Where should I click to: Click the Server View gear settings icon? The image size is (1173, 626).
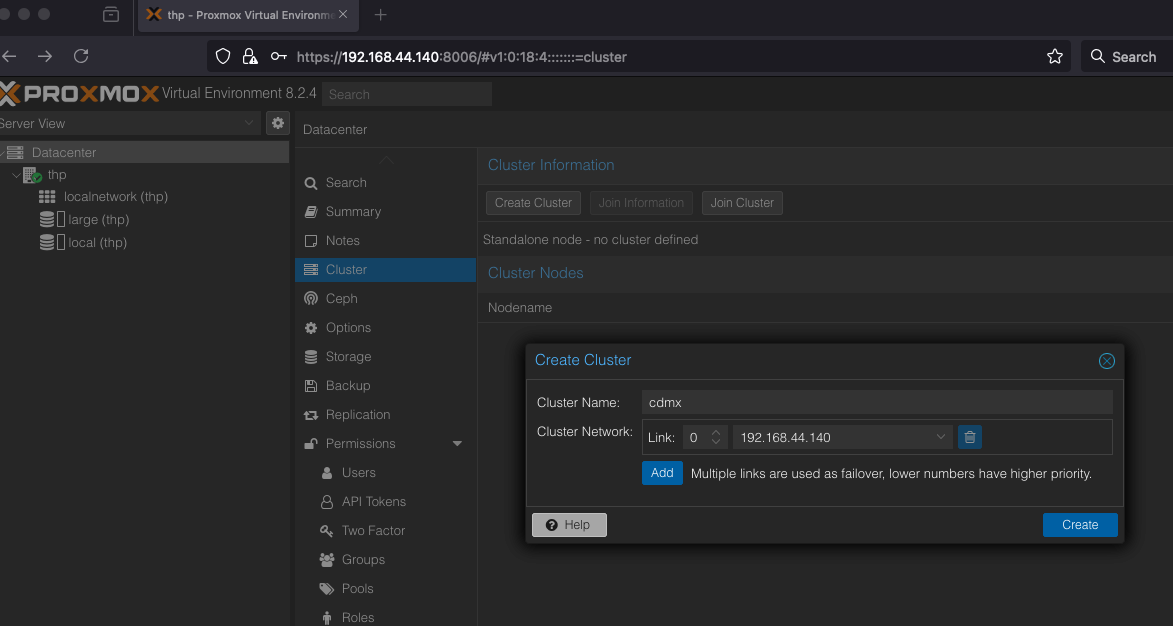pyautogui.click(x=278, y=123)
